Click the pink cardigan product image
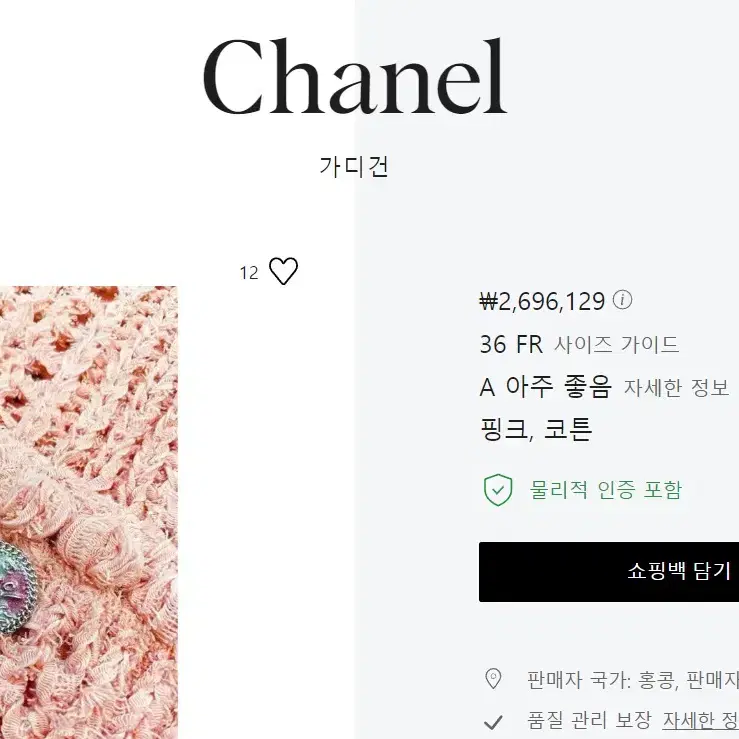 pyautogui.click(x=89, y=512)
